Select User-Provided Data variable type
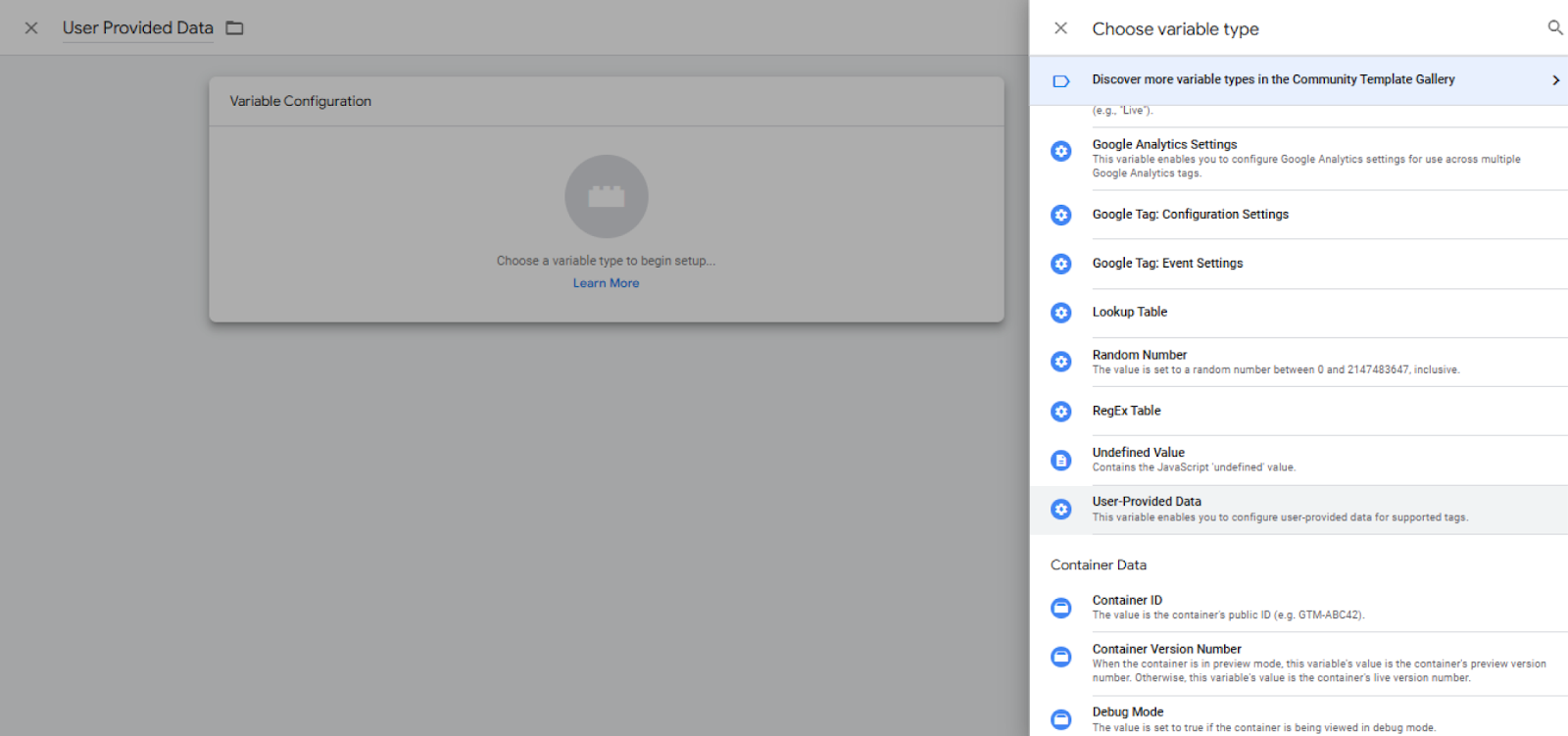Image resolution: width=1568 pixels, height=736 pixels. pos(1147,502)
